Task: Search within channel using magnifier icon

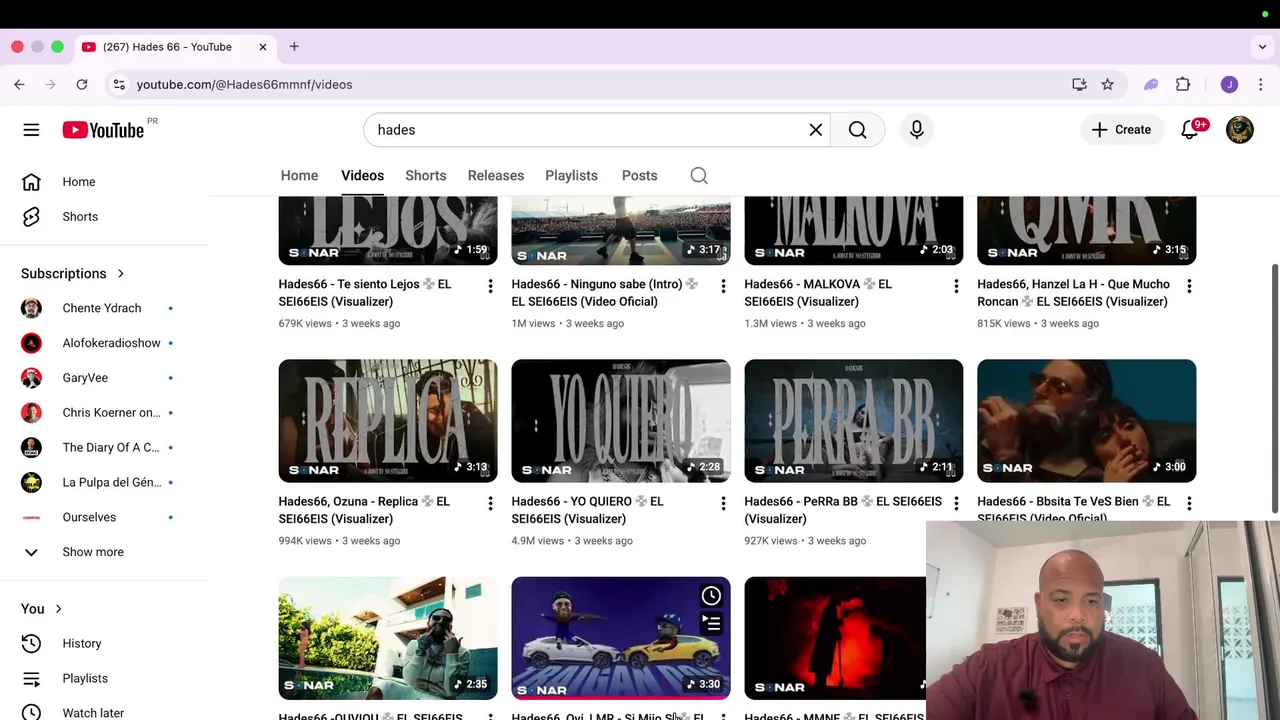Action: [x=699, y=176]
